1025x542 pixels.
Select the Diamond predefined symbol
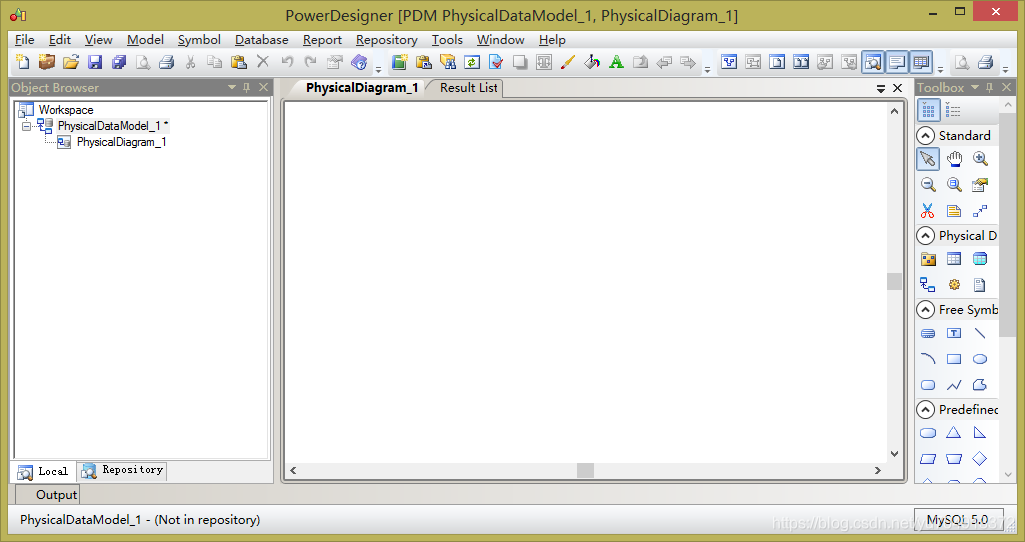[980, 459]
